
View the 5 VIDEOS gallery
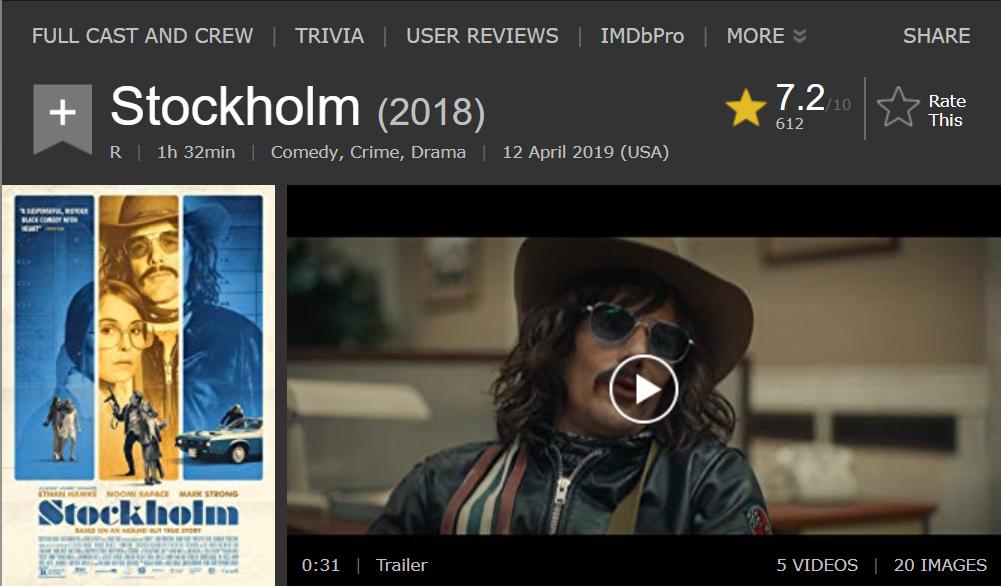[x=817, y=565]
